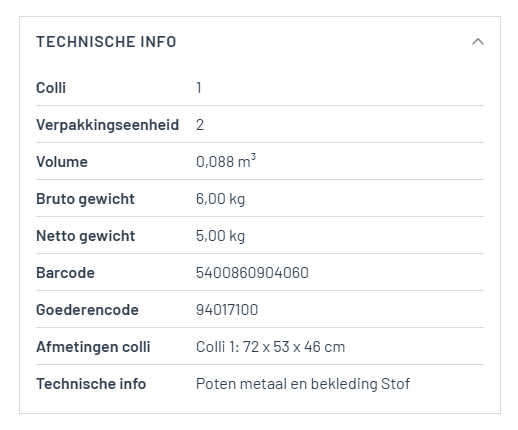Click the 6,00 kg gross weight value

click(x=220, y=199)
